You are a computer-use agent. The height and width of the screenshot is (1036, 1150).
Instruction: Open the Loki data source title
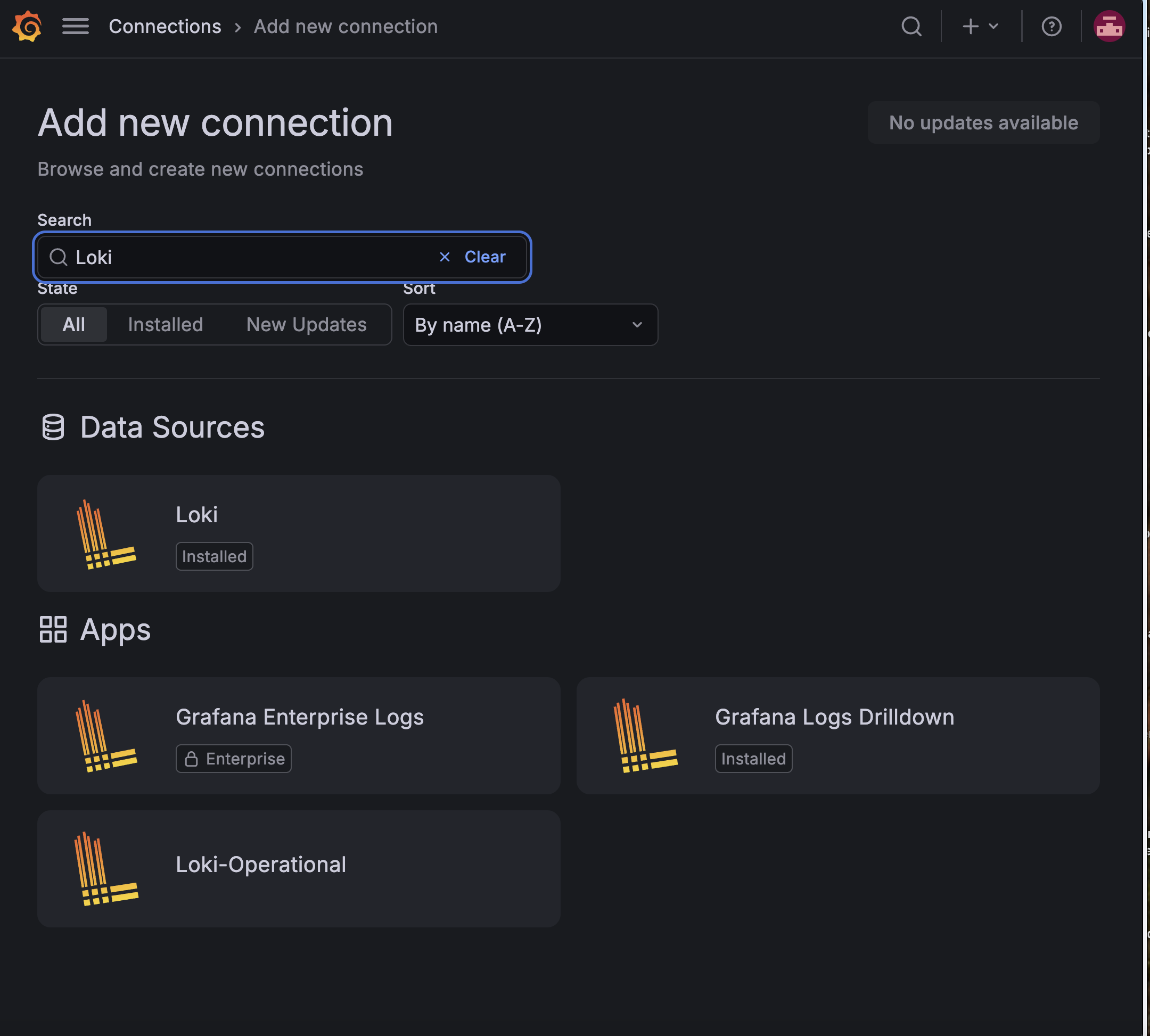(196, 515)
